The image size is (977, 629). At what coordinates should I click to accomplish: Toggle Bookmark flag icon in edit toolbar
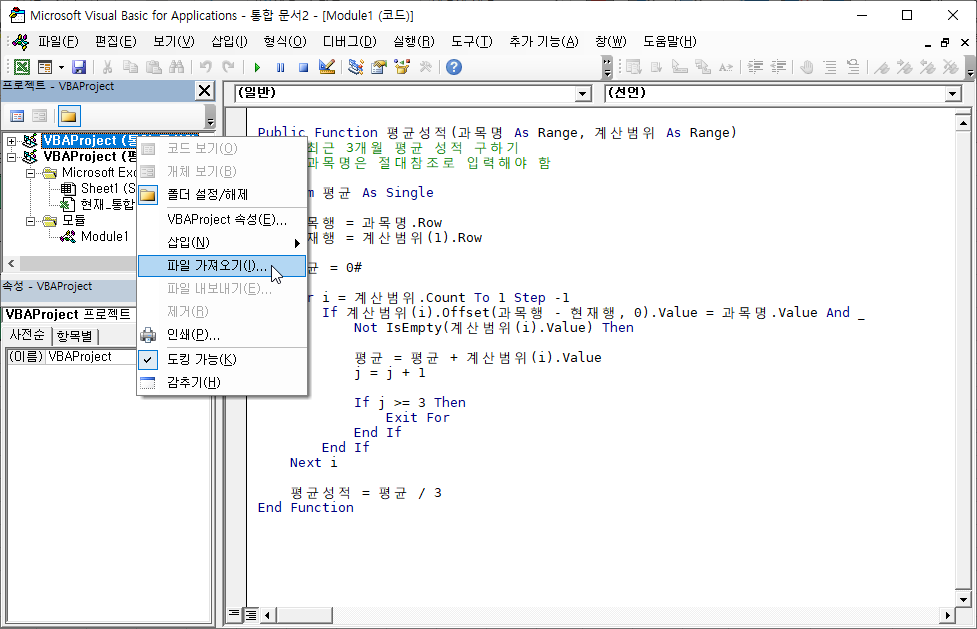tap(882, 67)
